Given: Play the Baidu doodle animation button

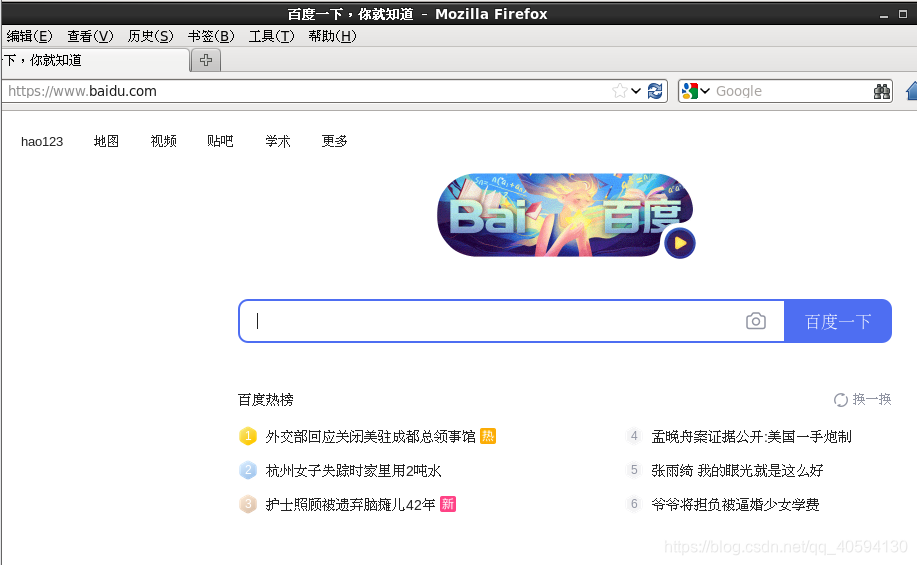Looking at the screenshot, I should pos(680,243).
